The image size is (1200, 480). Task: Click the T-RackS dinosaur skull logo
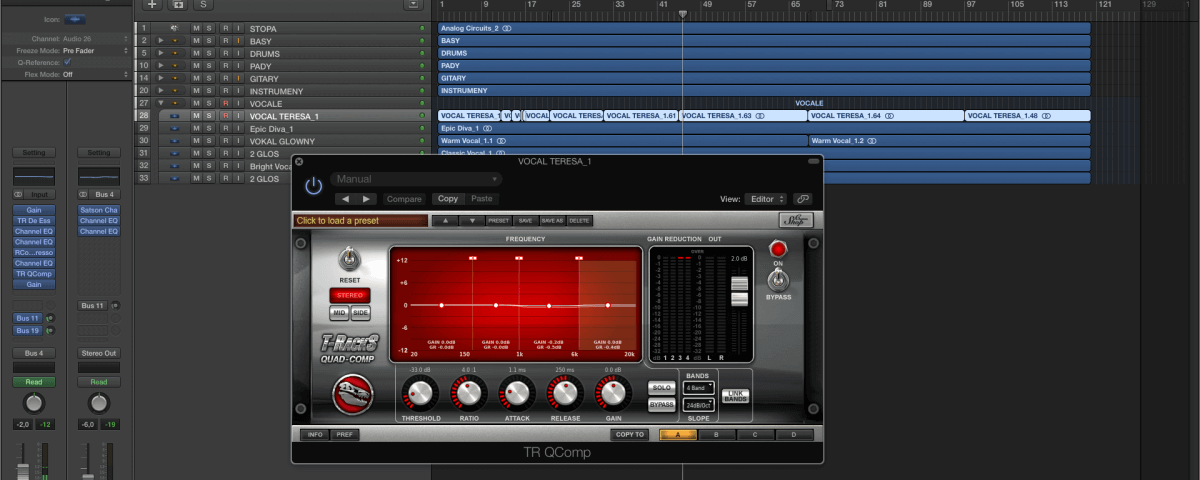point(352,392)
